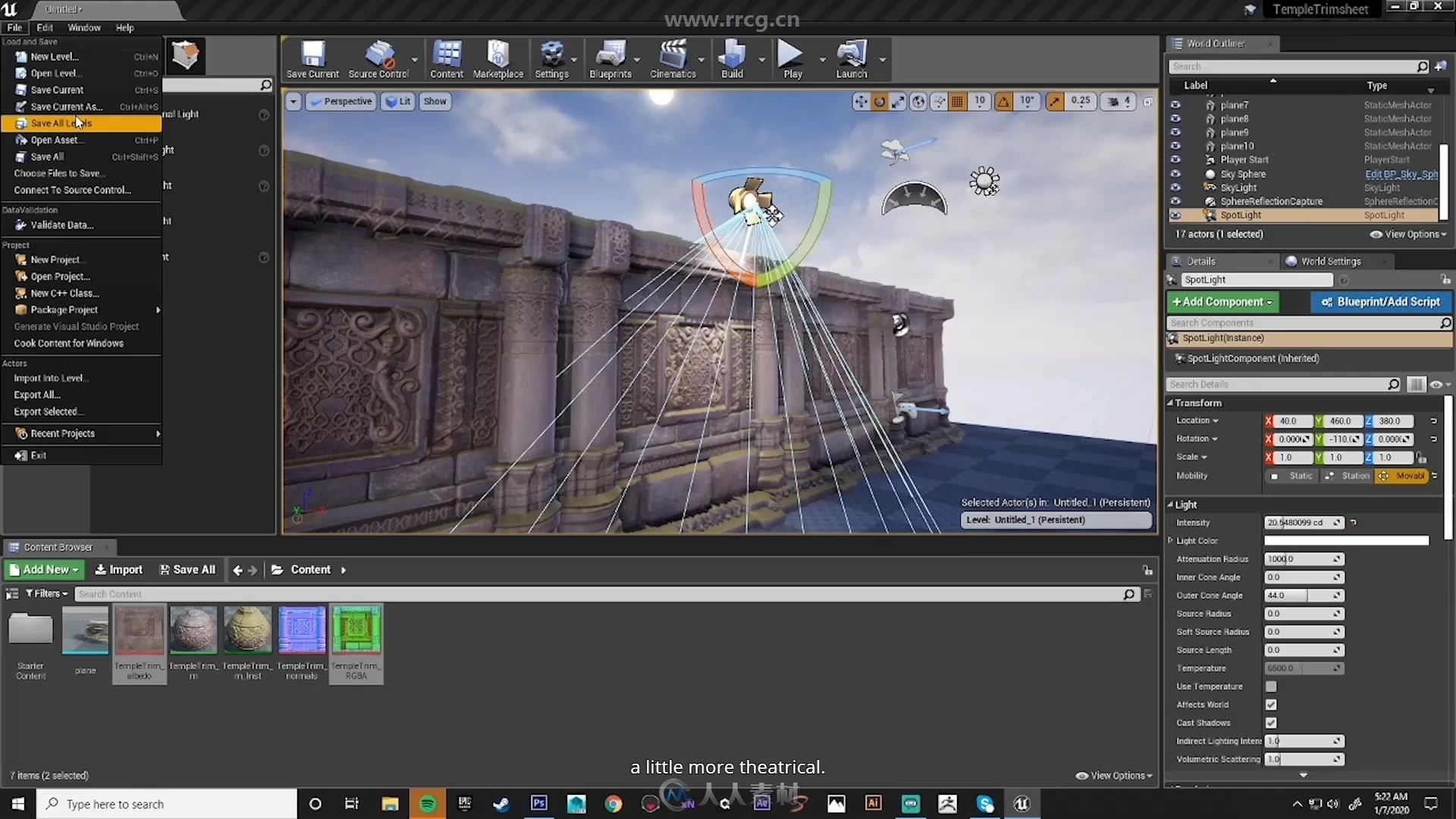This screenshot has width=1456, height=819.
Task: Click Launch toolbar icon
Action: [852, 59]
